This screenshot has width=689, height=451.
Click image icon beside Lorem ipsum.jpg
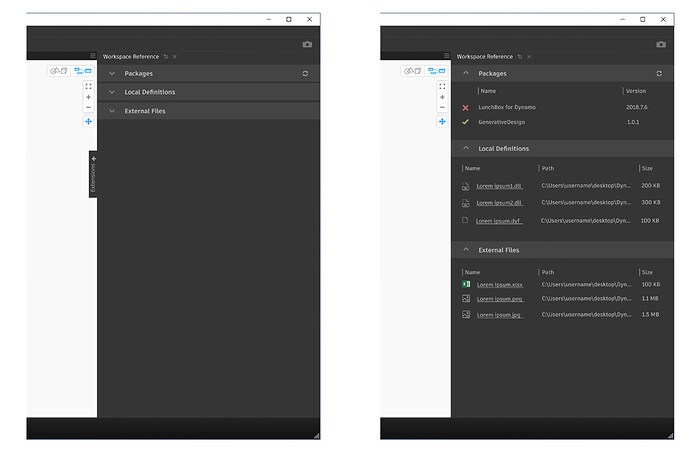click(466, 314)
